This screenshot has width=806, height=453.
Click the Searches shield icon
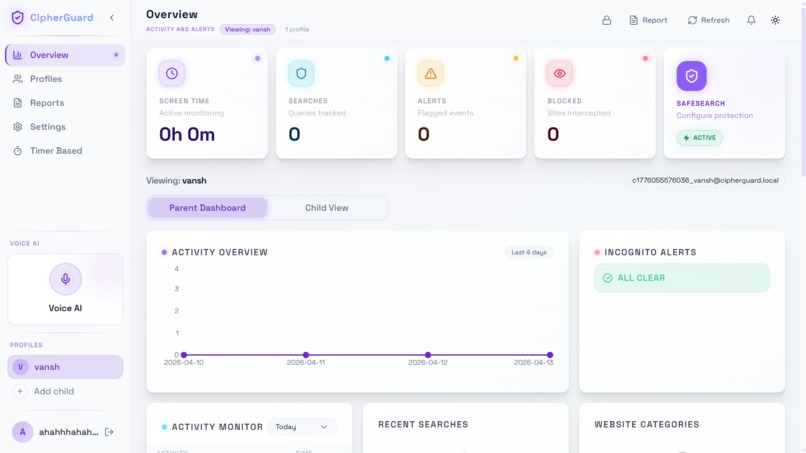coord(301,74)
